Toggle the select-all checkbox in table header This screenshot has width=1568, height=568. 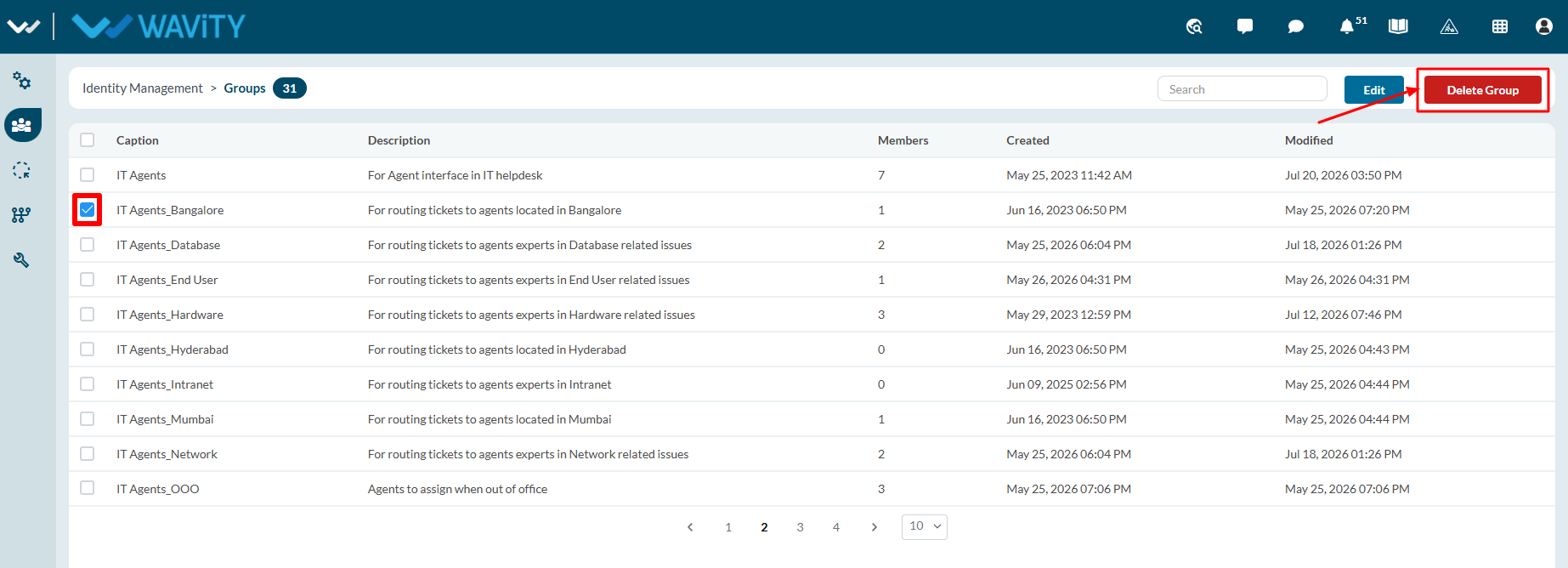point(88,140)
